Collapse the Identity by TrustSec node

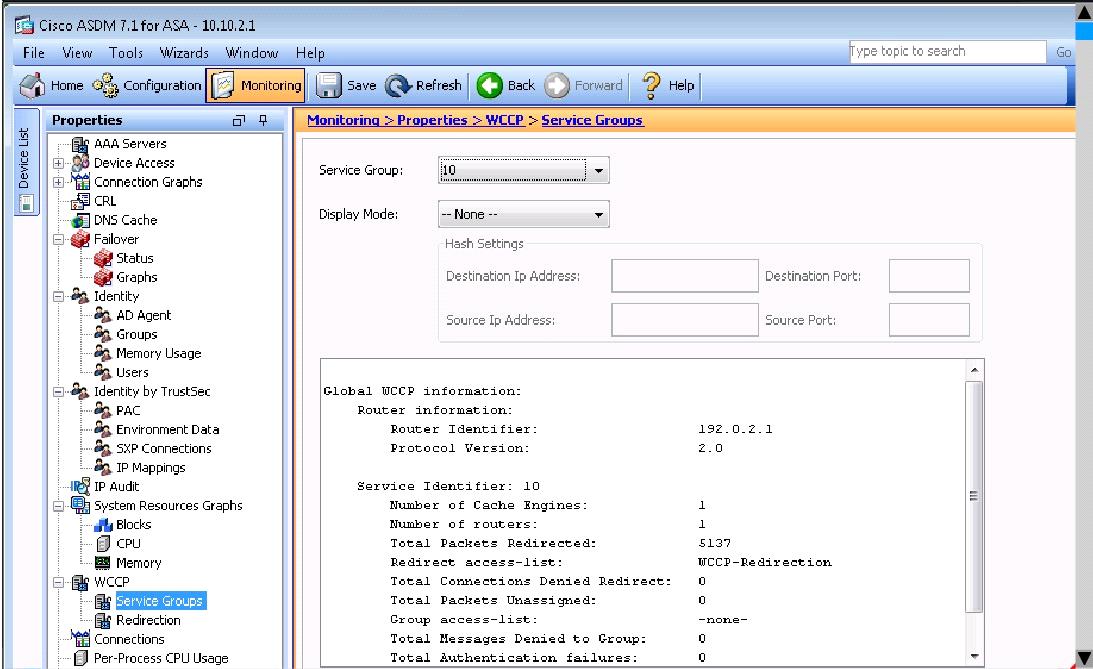[x=59, y=392]
